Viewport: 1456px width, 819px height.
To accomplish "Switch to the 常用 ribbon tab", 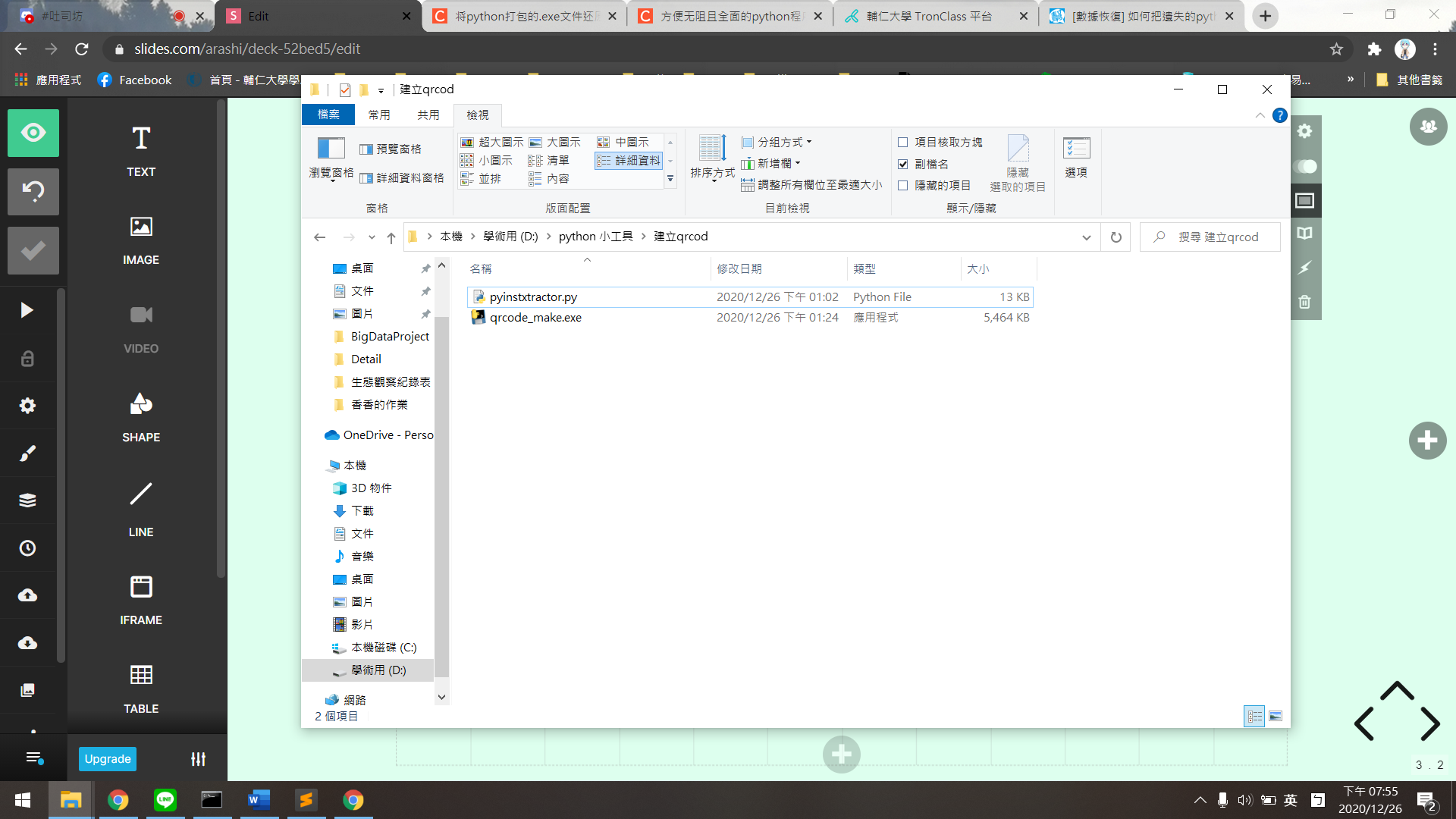I will pyautogui.click(x=379, y=115).
